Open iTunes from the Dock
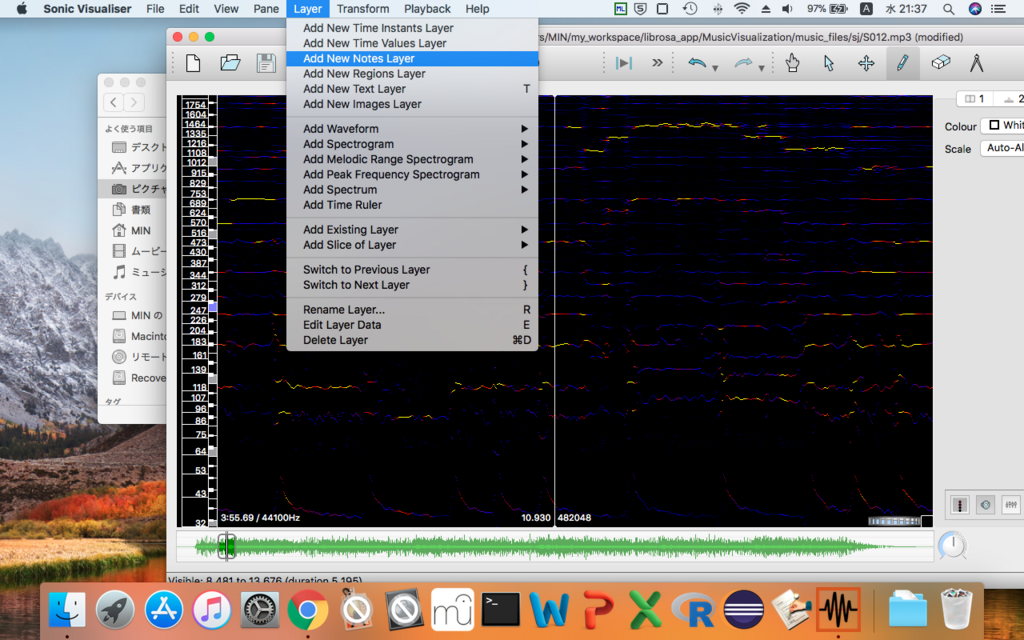1024x640 pixels. (x=211, y=610)
